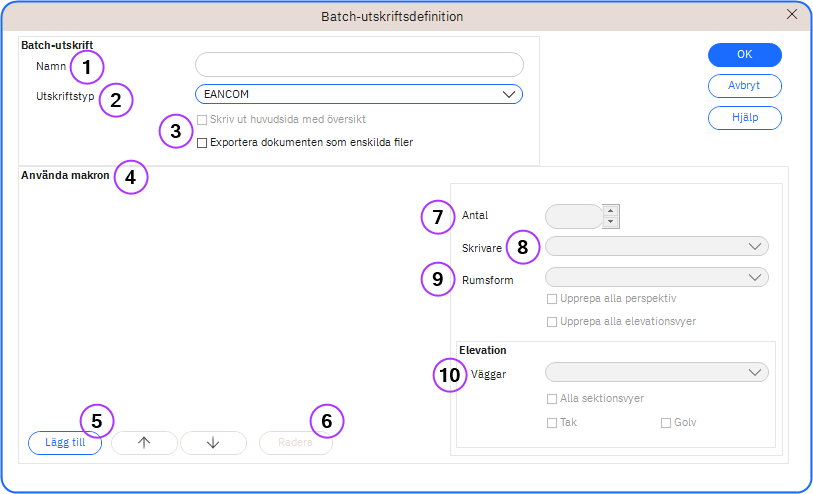813x494 pixels.
Task: Open the Utskriftstyp EANCOM dropdown
Action: point(359,95)
